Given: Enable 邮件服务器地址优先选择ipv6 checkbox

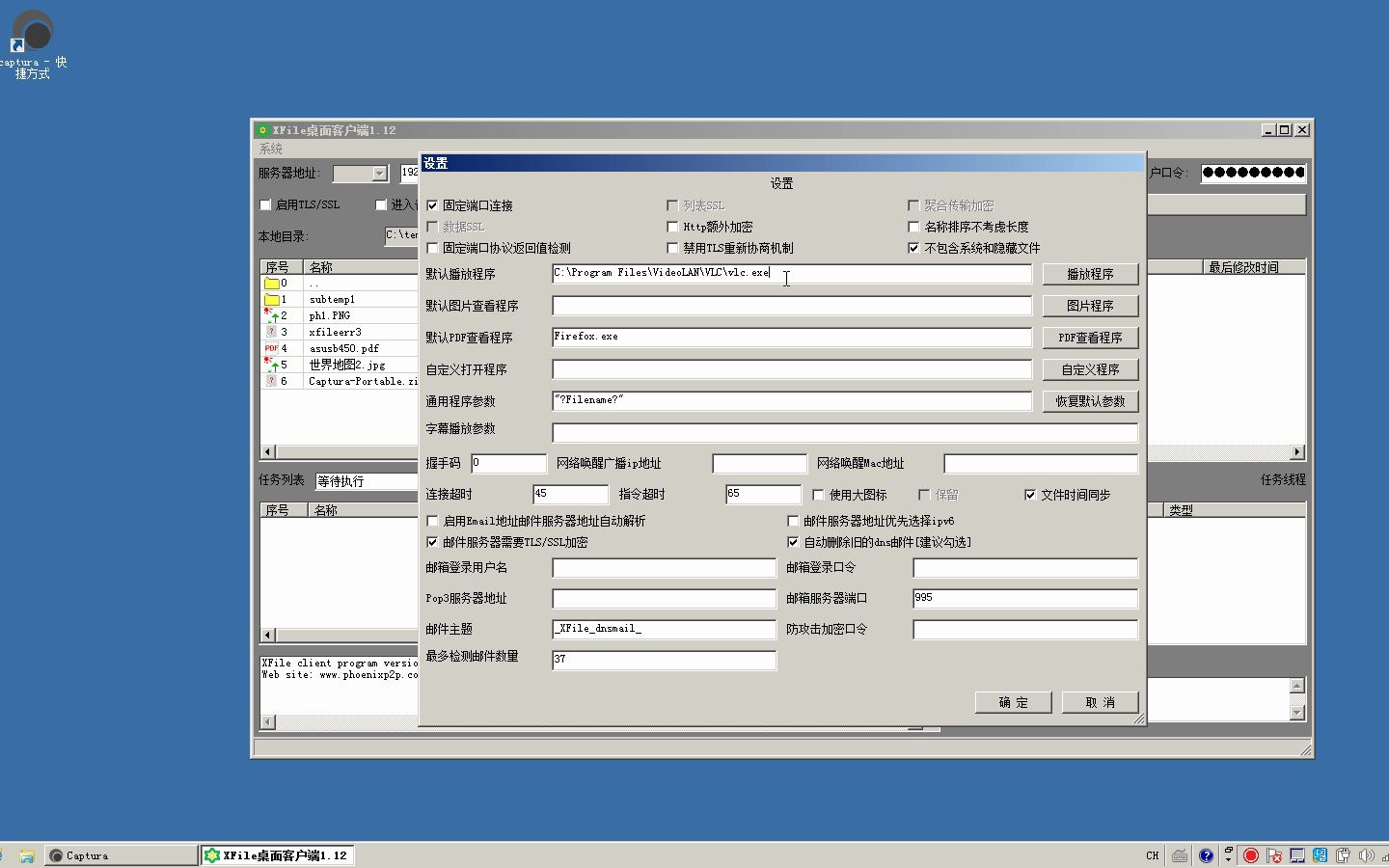Looking at the screenshot, I should (793, 521).
